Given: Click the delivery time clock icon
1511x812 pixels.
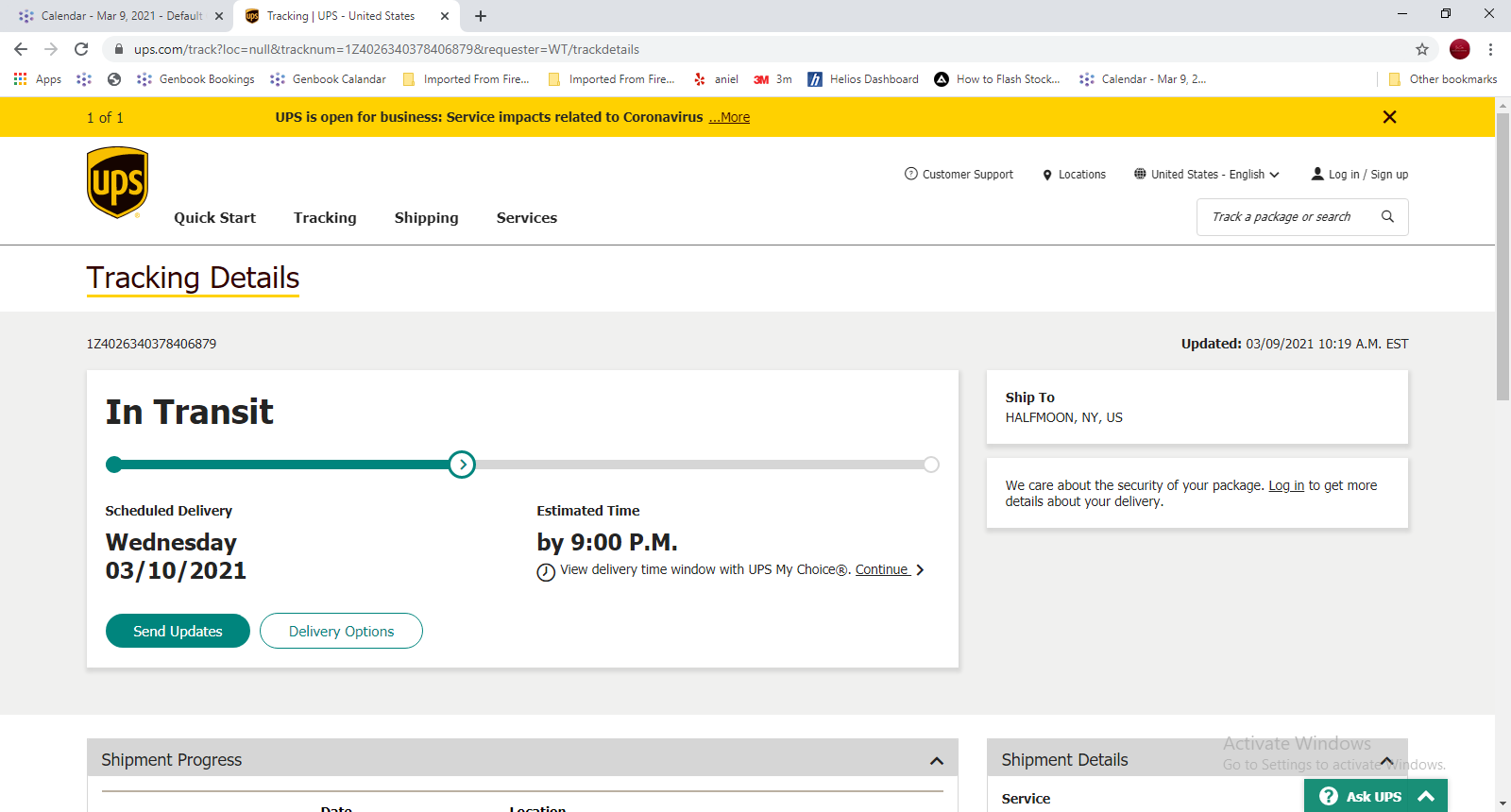Looking at the screenshot, I should (x=546, y=572).
